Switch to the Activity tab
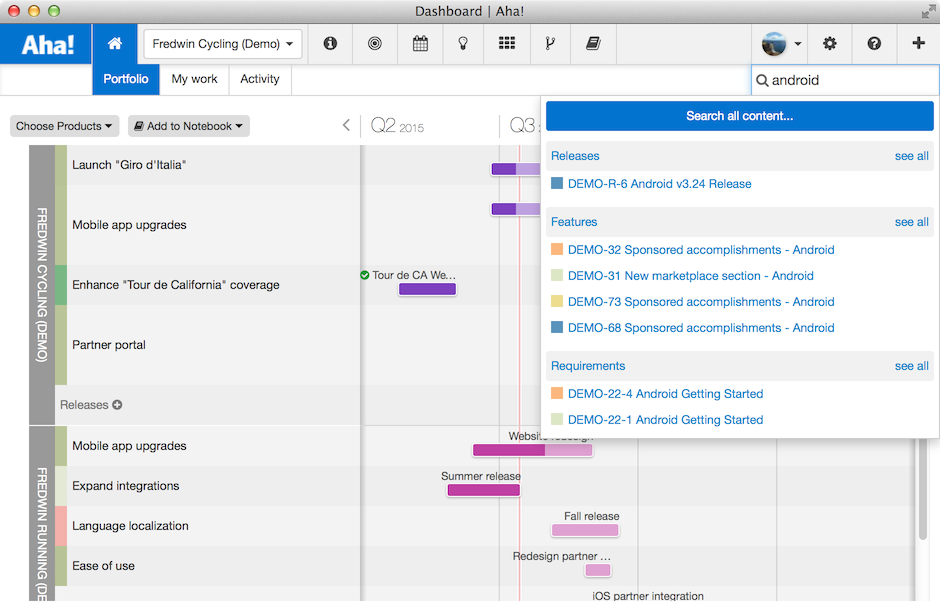The height and width of the screenshot is (611, 940). pyautogui.click(x=260, y=79)
